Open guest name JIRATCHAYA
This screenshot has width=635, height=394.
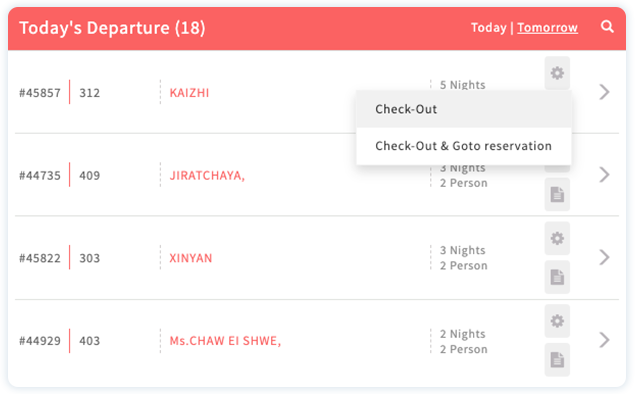pyautogui.click(x=207, y=175)
